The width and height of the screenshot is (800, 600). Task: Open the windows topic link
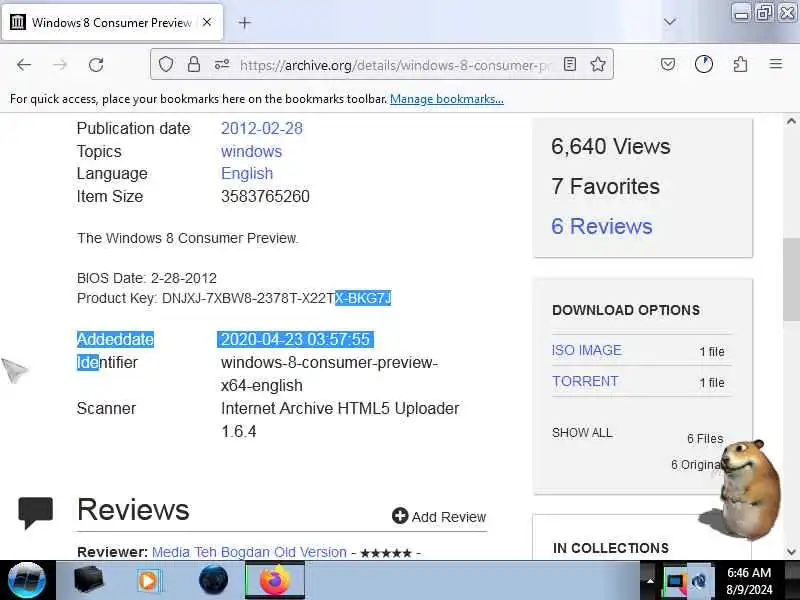tap(251, 151)
